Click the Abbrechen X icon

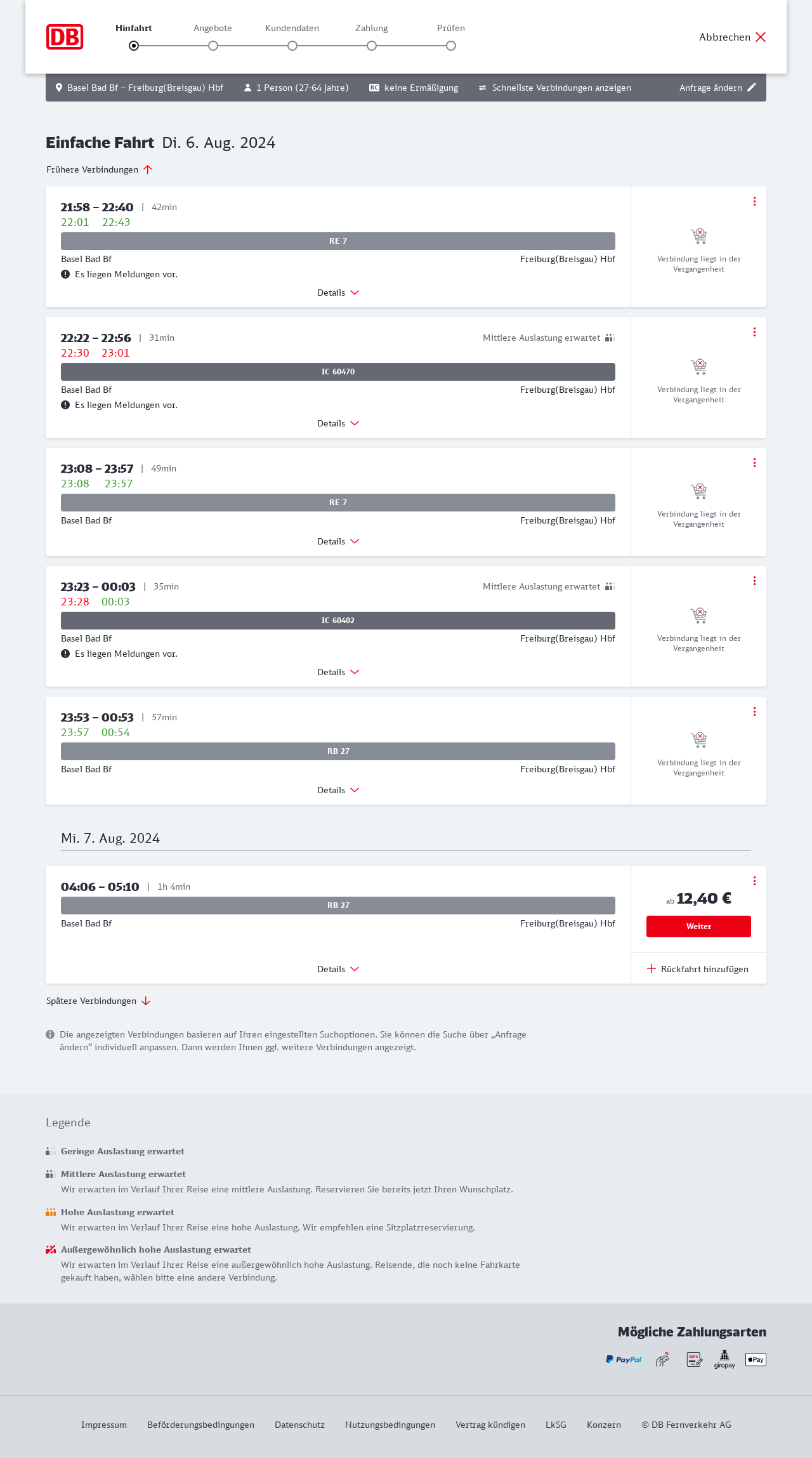(761, 37)
